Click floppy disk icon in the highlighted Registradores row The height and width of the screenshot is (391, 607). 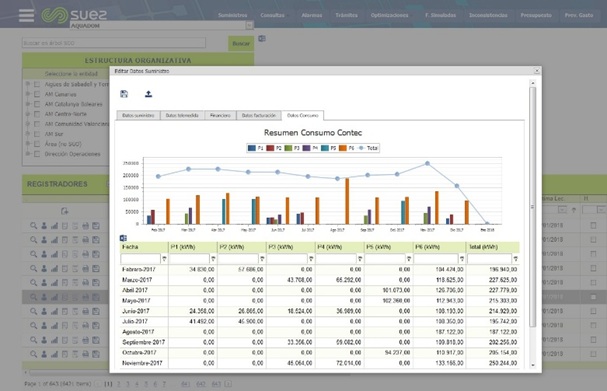click(x=96, y=297)
